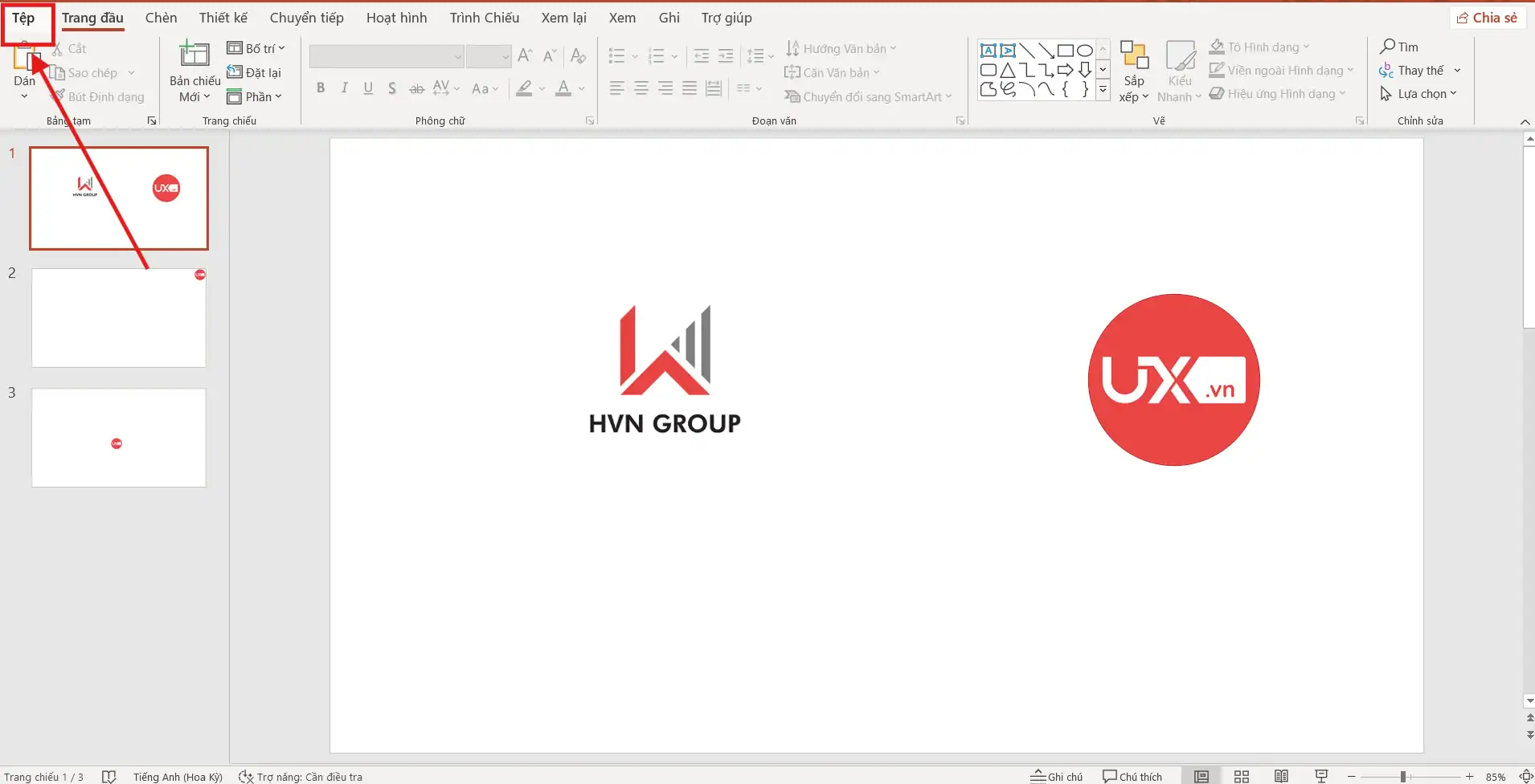Click zoom out minus button

[x=1352, y=776]
